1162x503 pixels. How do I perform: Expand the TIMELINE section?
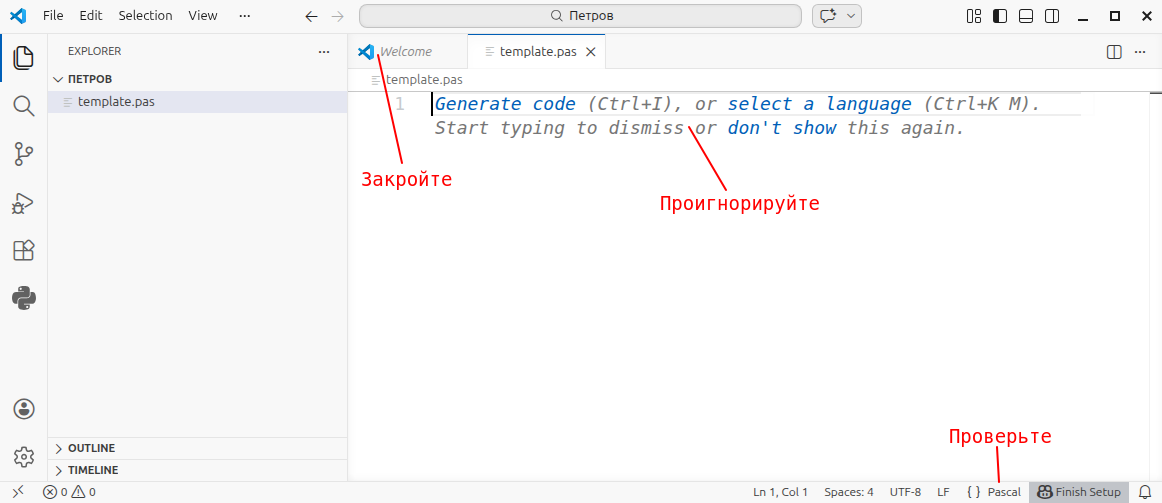[x=92, y=470]
